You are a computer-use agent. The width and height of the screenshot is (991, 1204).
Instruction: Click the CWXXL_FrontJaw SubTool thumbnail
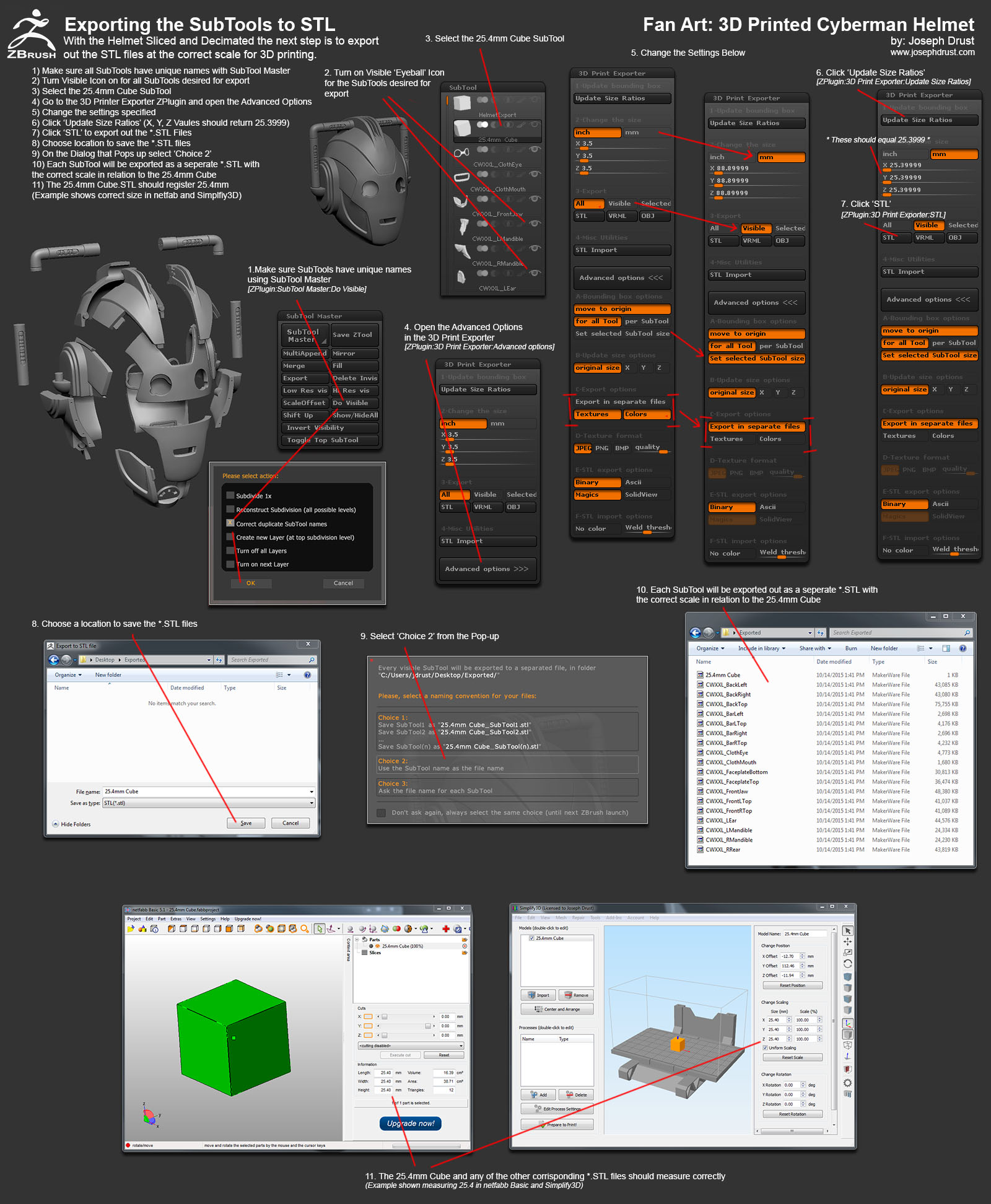(461, 202)
